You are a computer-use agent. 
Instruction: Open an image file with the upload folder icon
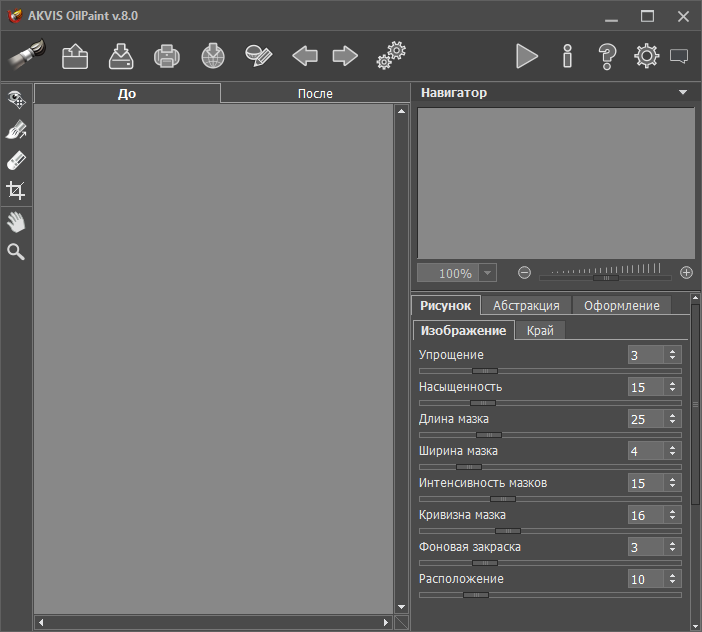pos(75,56)
